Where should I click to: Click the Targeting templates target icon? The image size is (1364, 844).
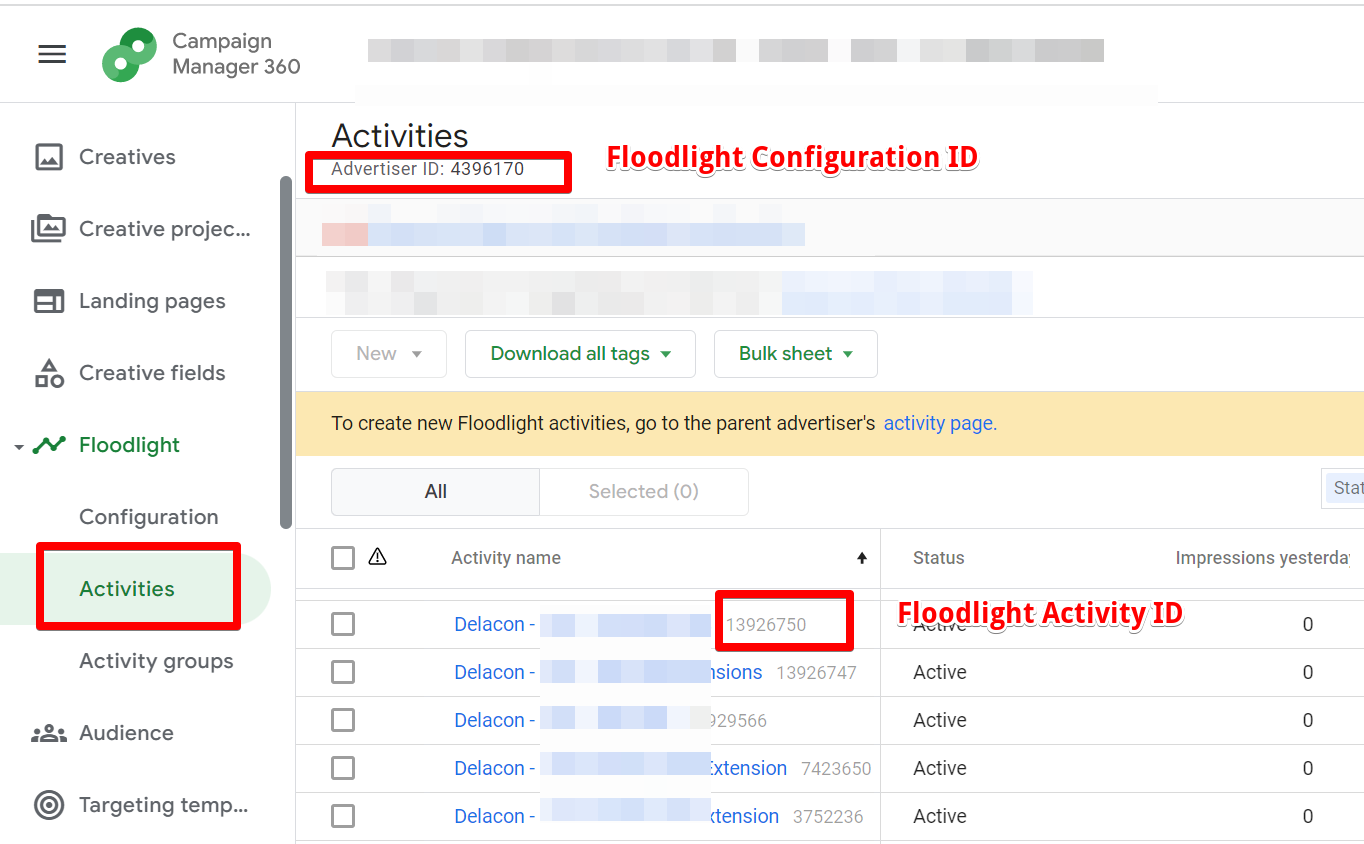(x=49, y=805)
